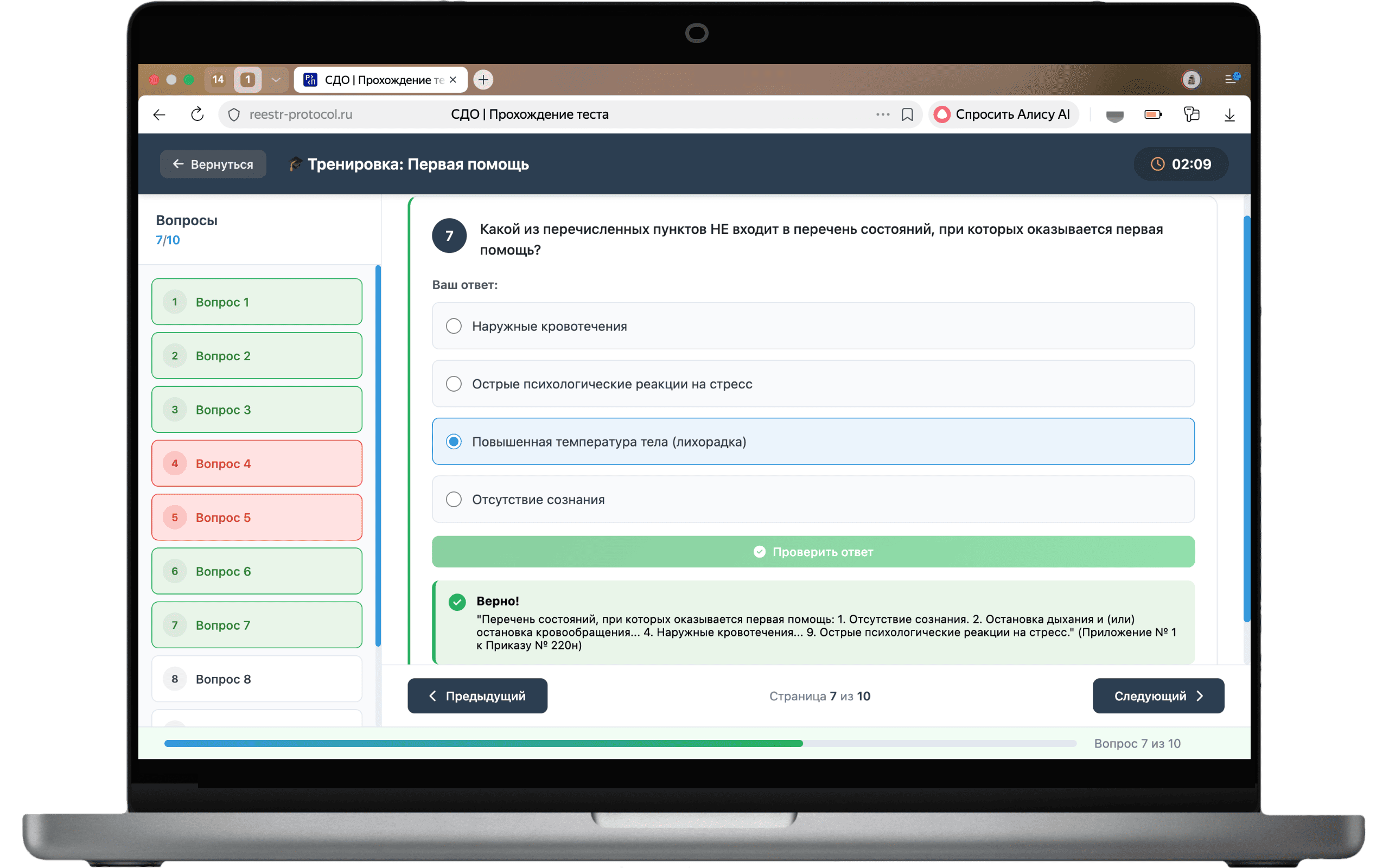Expand the tab groups dropdown chevron
The image size is (1389, 868).
click(276, 80)
